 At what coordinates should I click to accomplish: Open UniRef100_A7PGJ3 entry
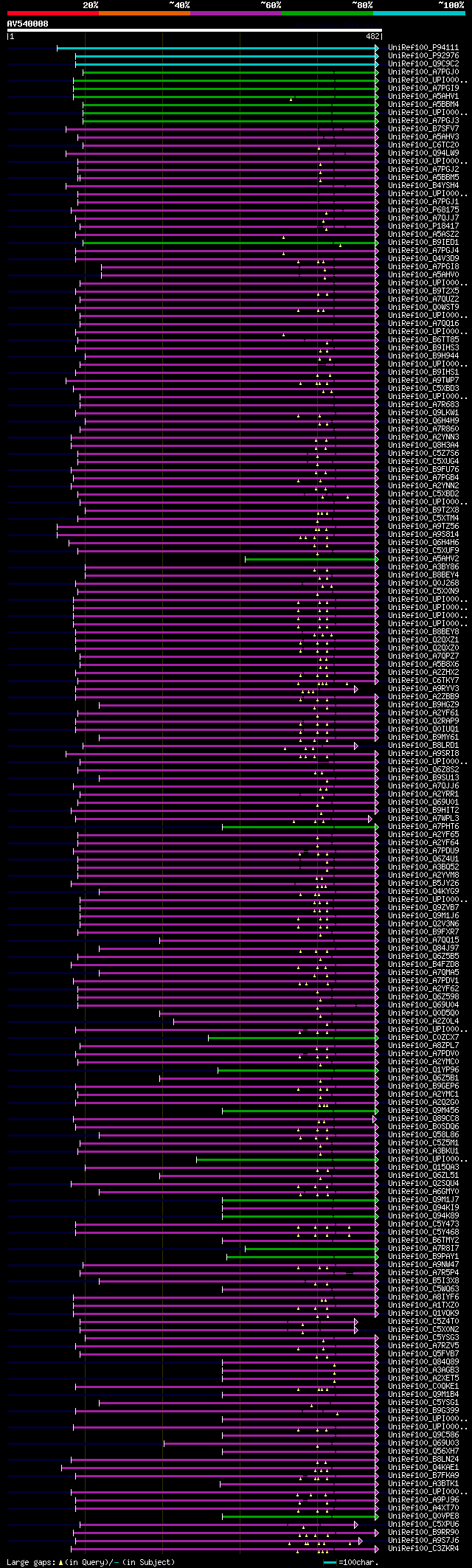pos(423,121)
